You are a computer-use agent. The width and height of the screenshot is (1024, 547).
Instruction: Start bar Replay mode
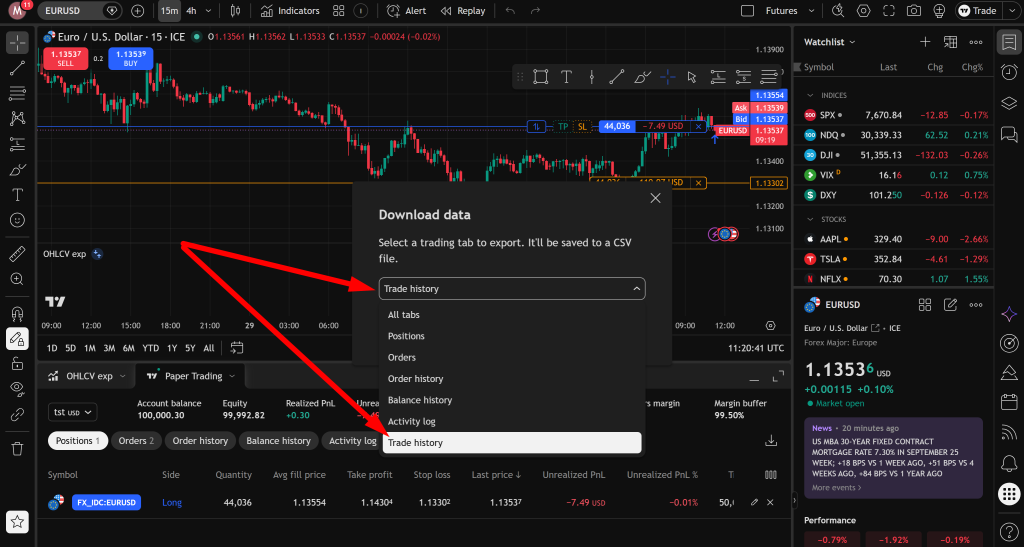tap(463, 11)
